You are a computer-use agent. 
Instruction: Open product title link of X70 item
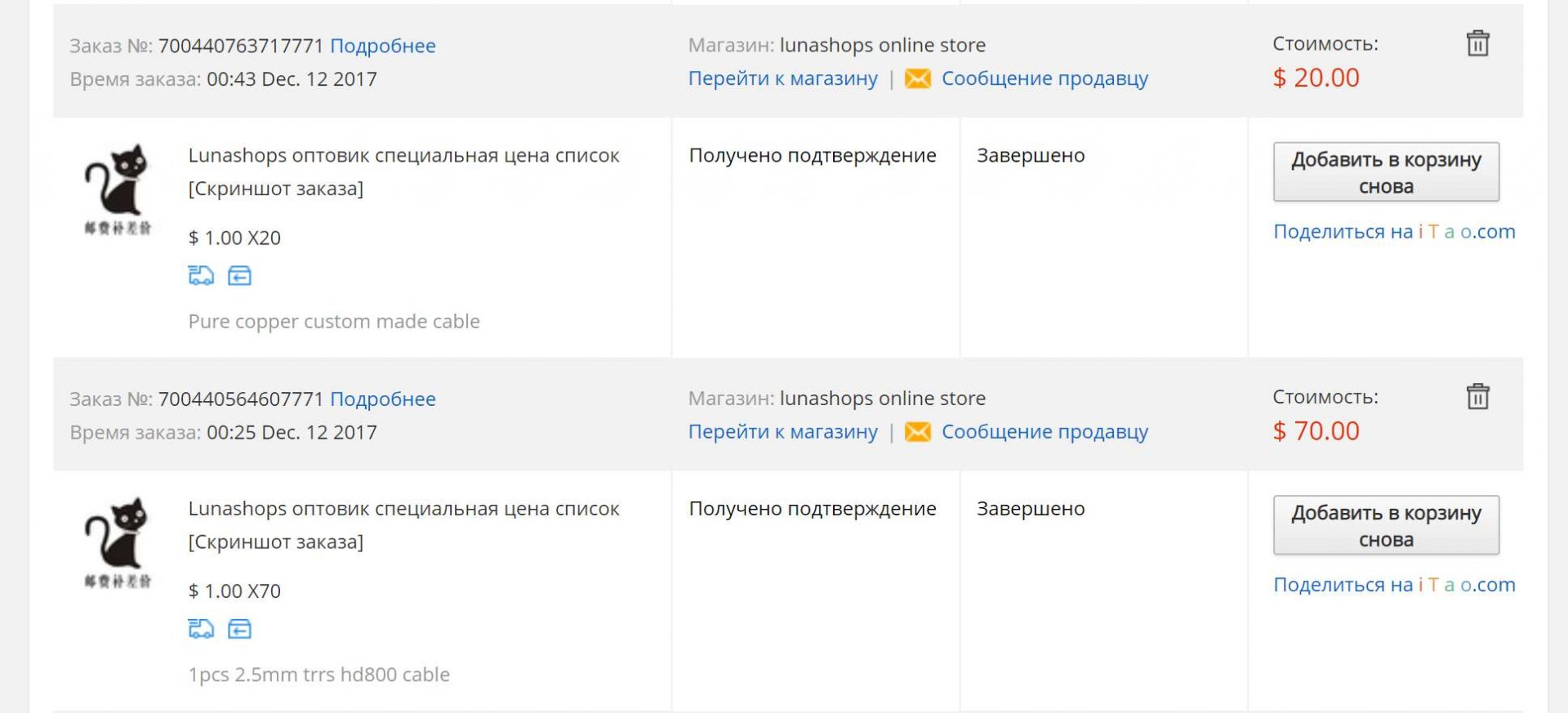click(x=403, y=509)
